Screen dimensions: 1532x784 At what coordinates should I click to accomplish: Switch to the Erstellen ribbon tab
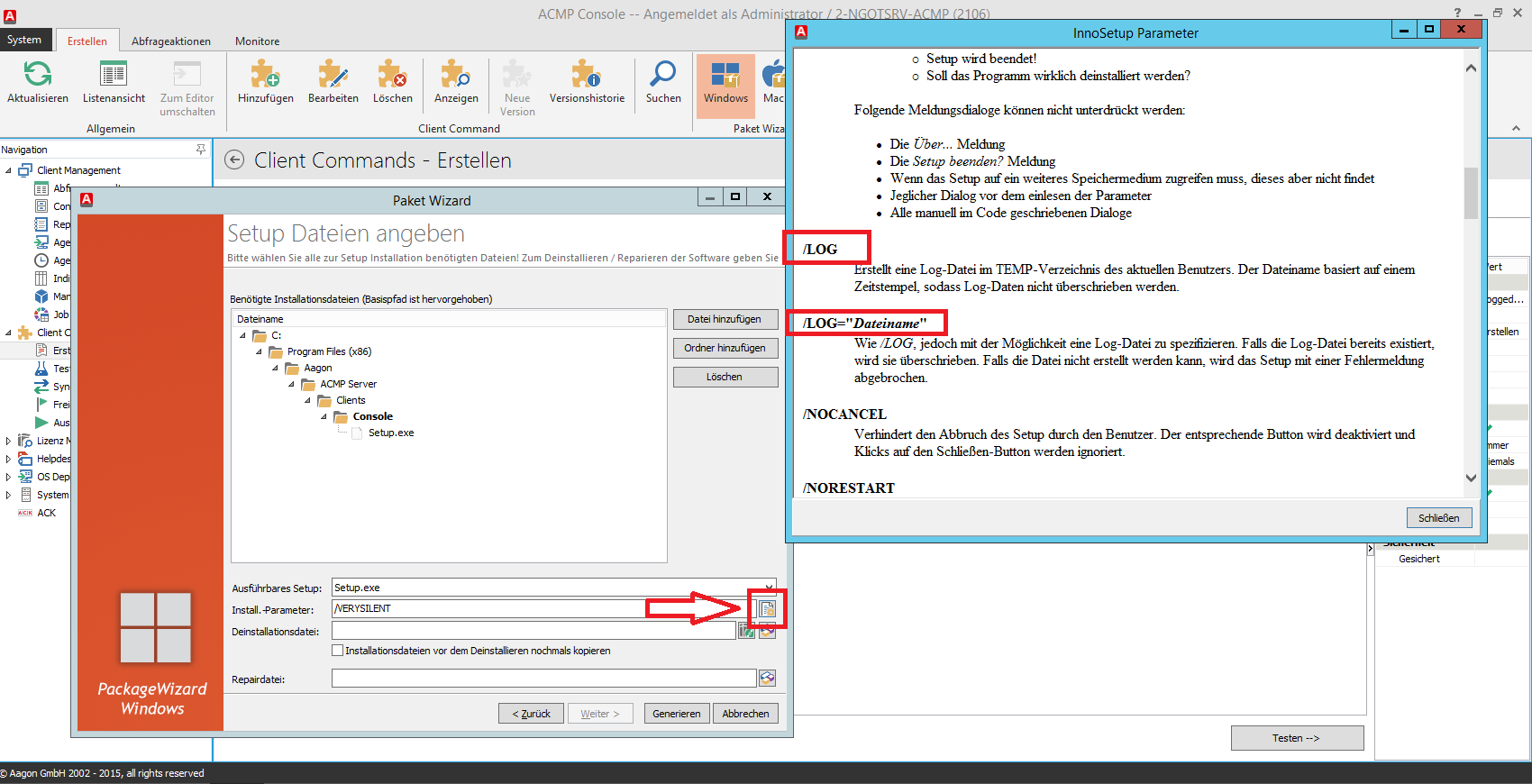(87, 41)
